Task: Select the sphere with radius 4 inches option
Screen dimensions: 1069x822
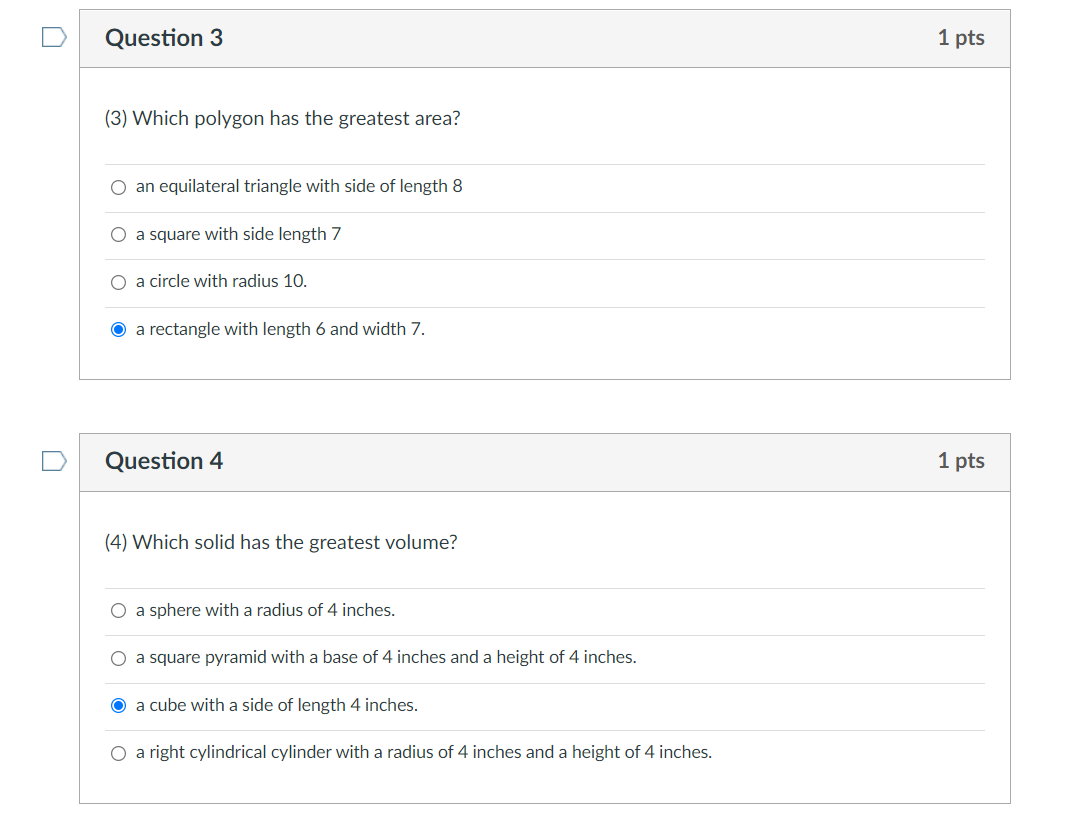Action: (118, 610)
